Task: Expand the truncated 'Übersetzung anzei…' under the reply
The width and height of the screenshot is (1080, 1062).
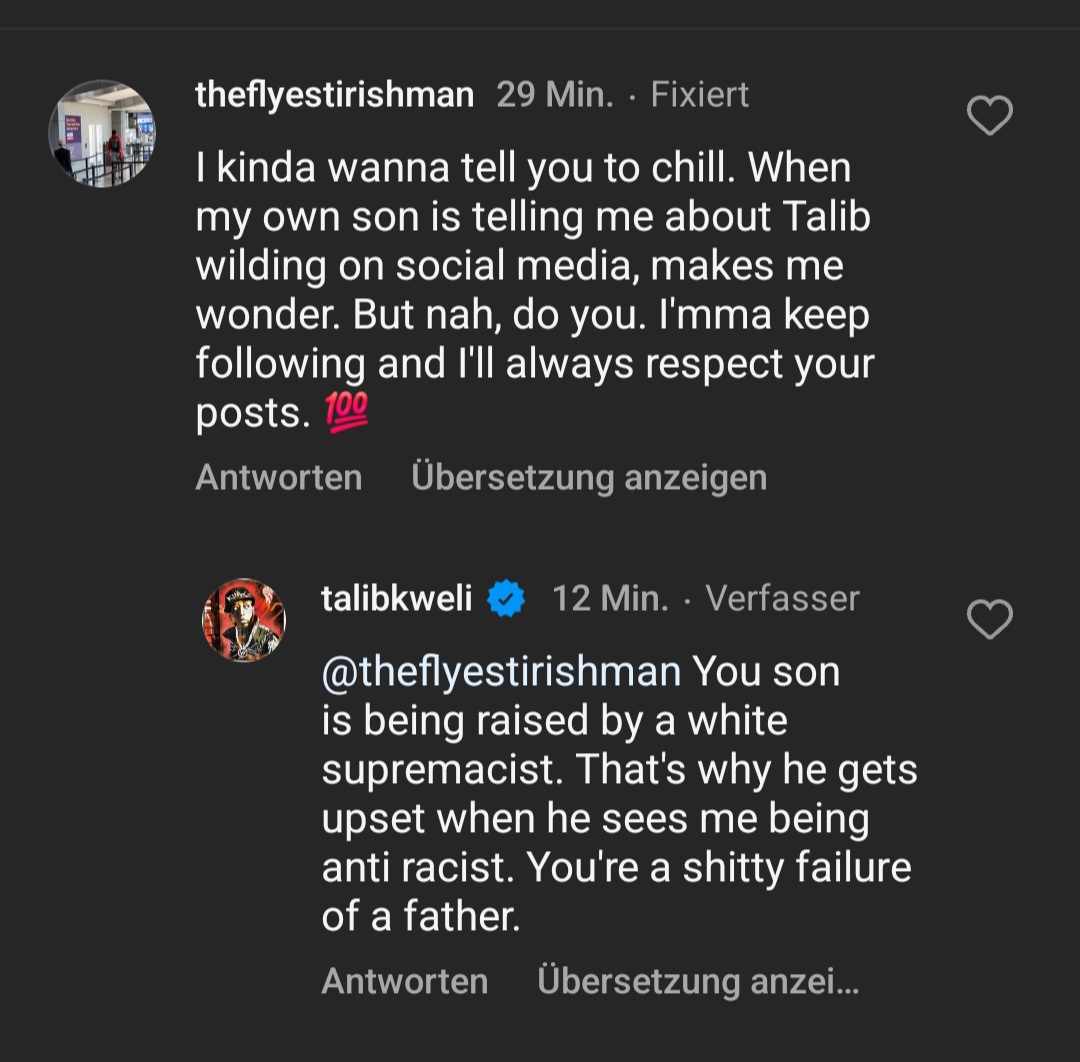Action: [x=697, y=981]
